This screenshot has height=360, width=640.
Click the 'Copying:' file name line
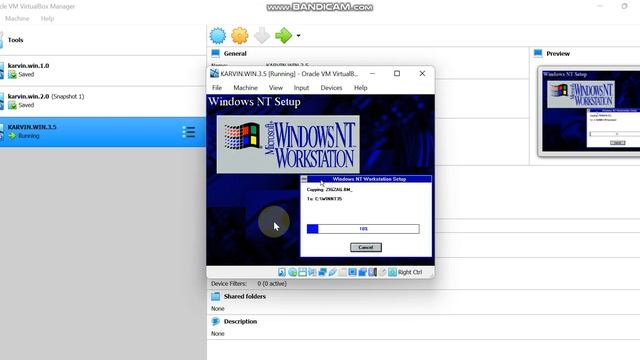[x=329, y=189]
